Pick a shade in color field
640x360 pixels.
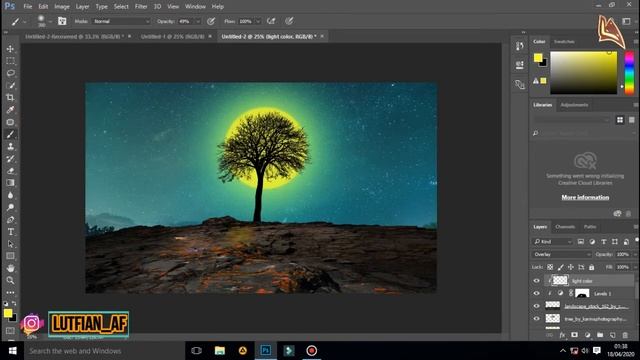[584, 73]
